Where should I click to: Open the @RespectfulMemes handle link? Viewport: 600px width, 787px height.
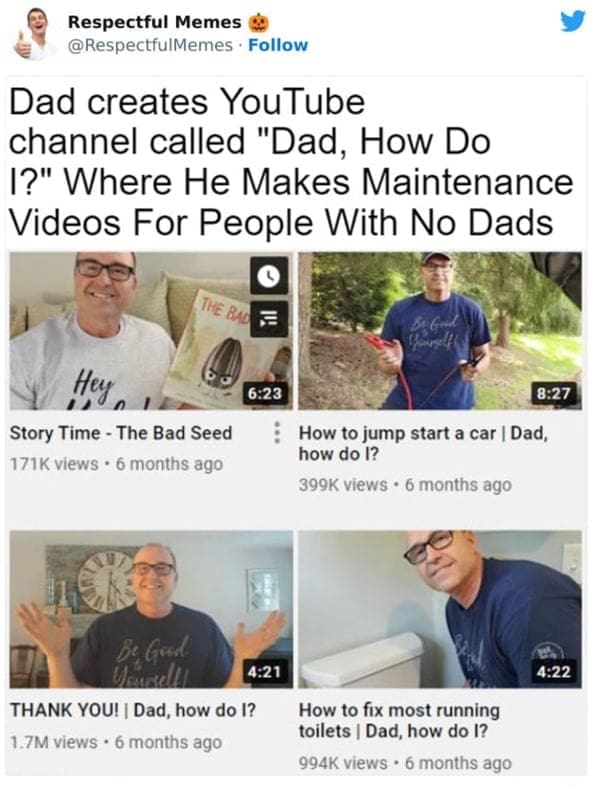point(150,45)
